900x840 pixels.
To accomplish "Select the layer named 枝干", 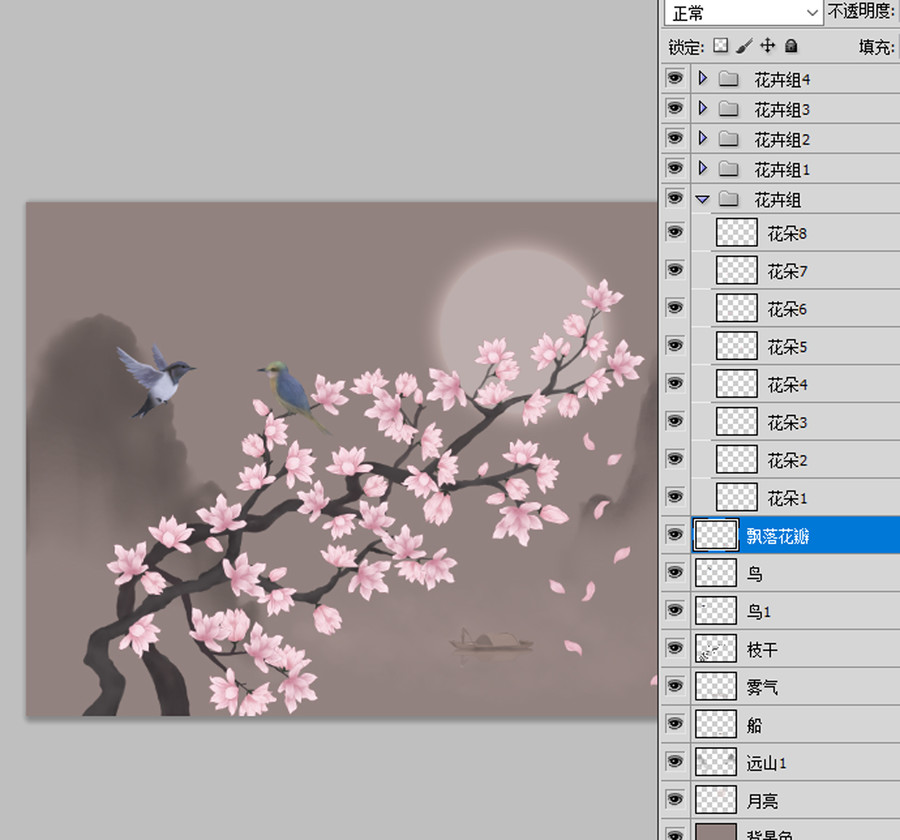I will (762, 650).
